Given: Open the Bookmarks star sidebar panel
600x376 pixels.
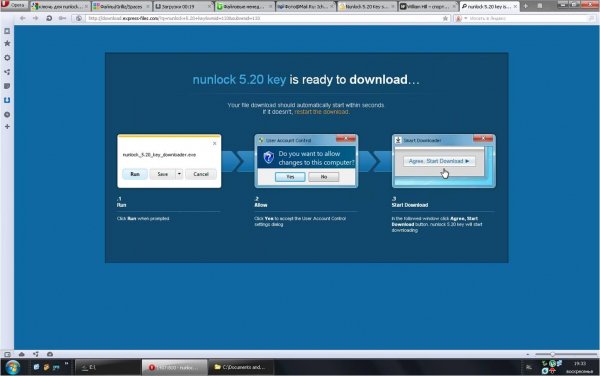Looking at the screenshot, I should (x=7, y=43).
